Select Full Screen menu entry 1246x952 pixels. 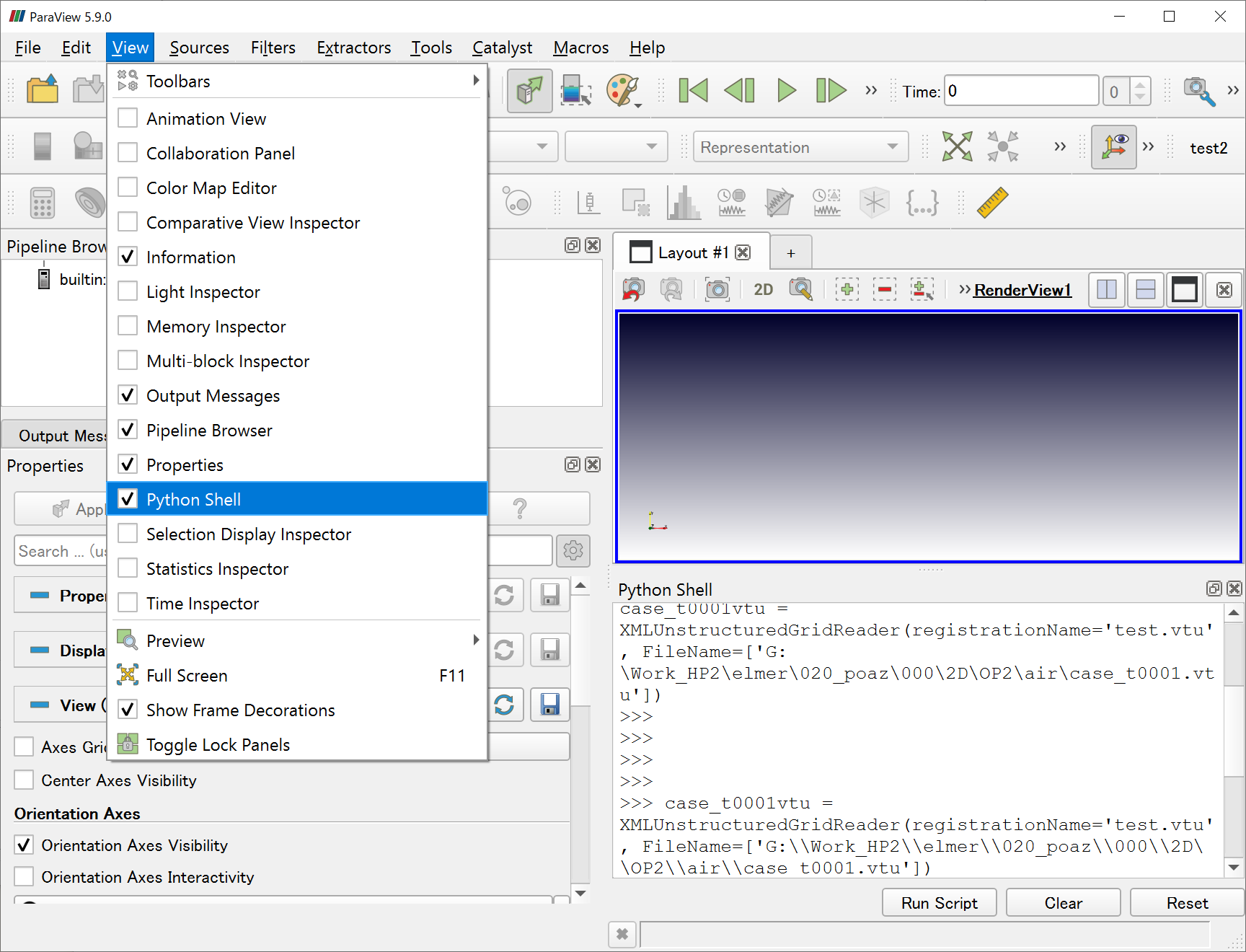pos(187,675)
